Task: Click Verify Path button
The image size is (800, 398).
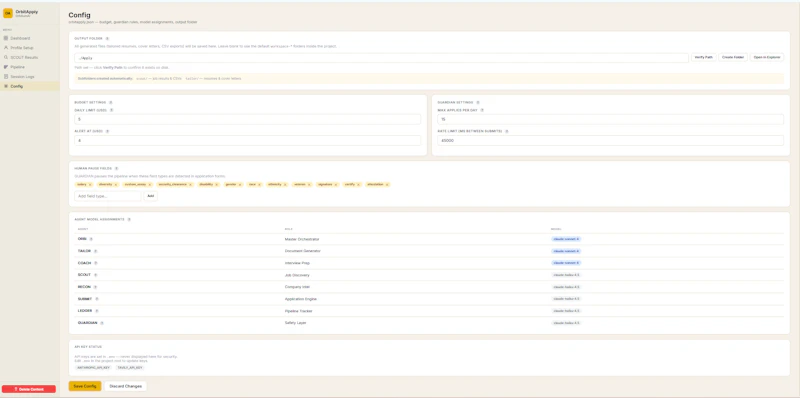Action: pyautogui.click(x=704, y=57)
